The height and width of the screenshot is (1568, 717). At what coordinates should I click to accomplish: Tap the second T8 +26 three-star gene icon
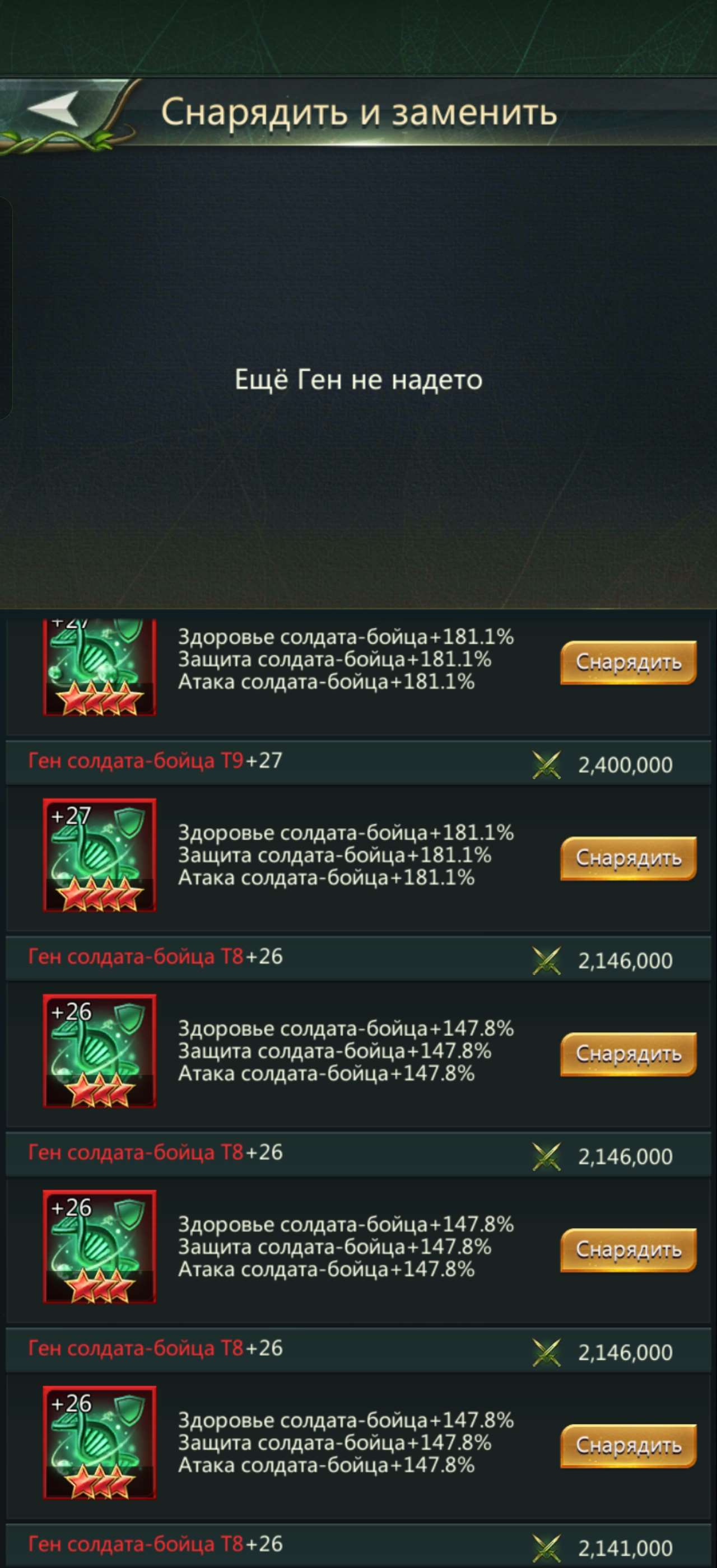pyautogui.click(x=99, y=1247)
